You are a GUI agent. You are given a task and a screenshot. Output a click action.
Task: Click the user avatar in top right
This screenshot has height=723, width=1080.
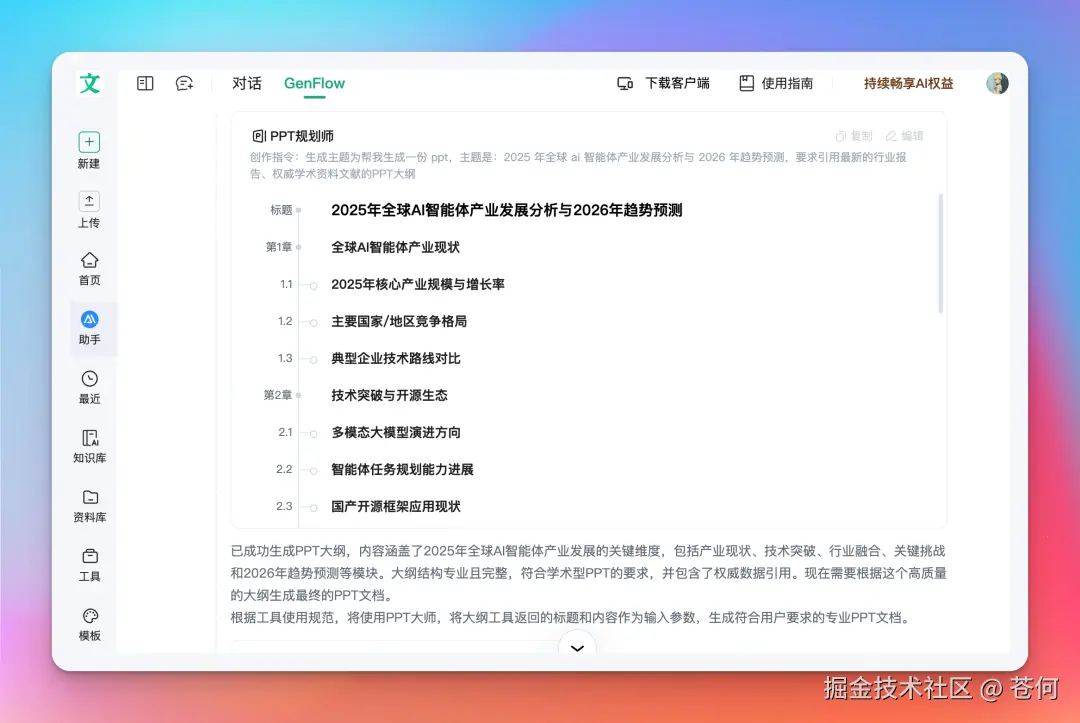pos(997,83)
